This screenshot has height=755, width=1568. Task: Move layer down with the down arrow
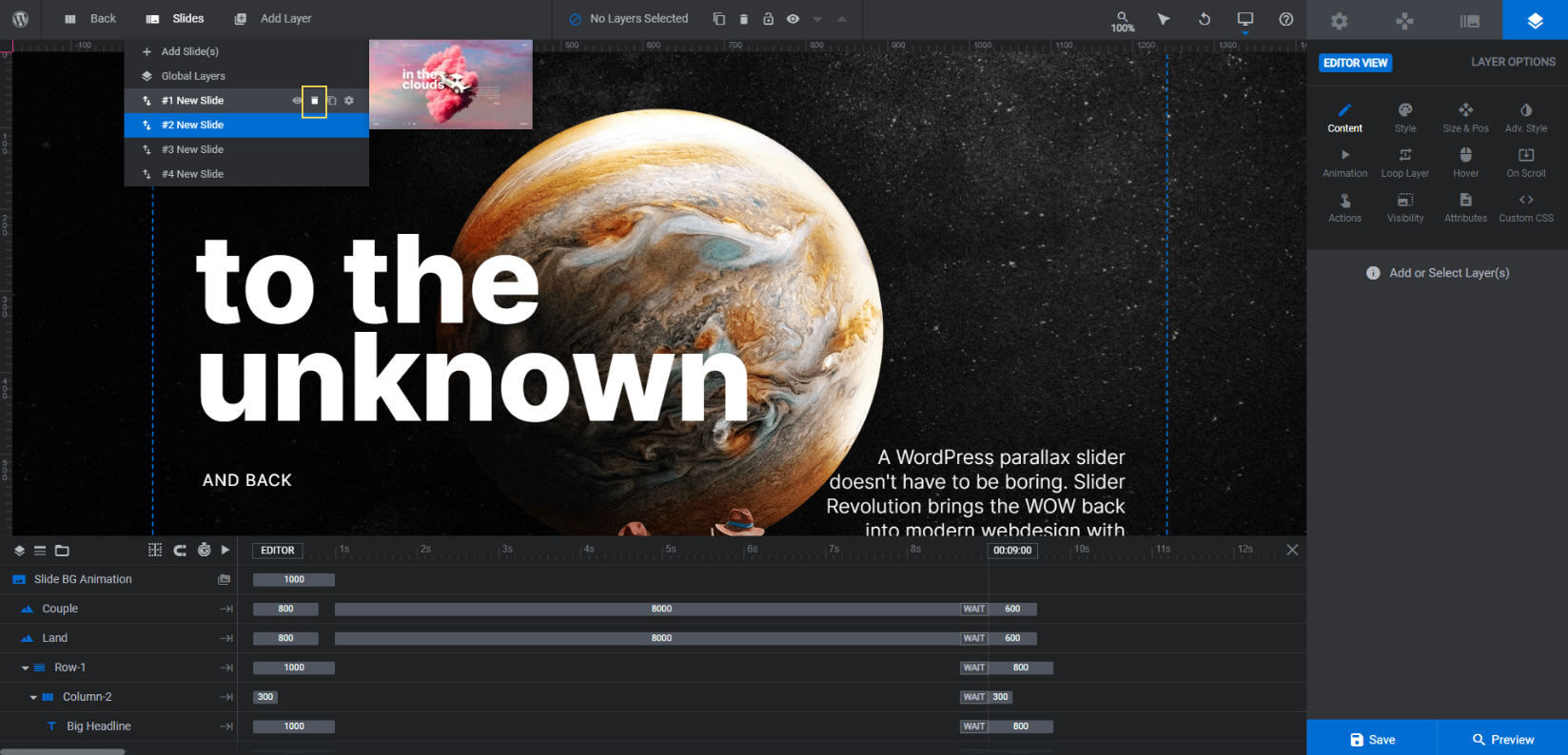point(817,19)
